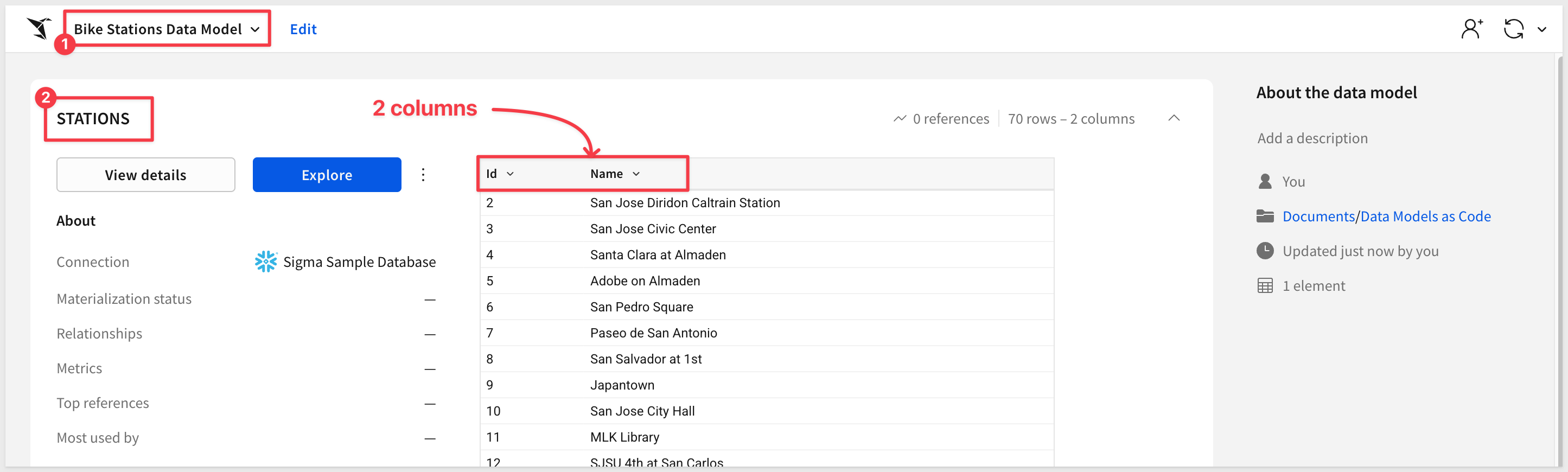
Task: Click the table icon beside 1 element
Action: (x=1265, y=285)
